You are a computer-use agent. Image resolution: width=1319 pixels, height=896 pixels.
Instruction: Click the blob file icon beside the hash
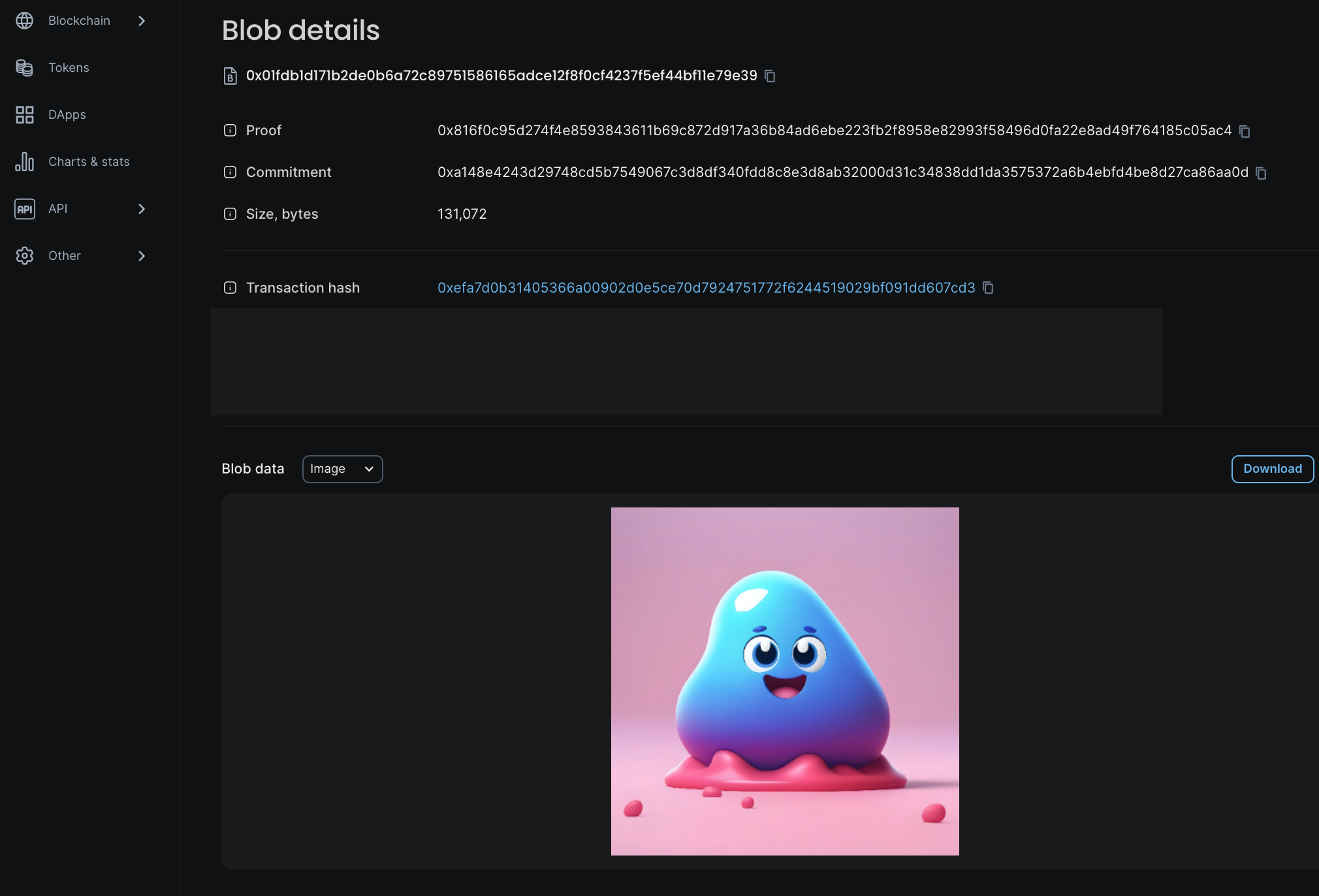point(230,76)
